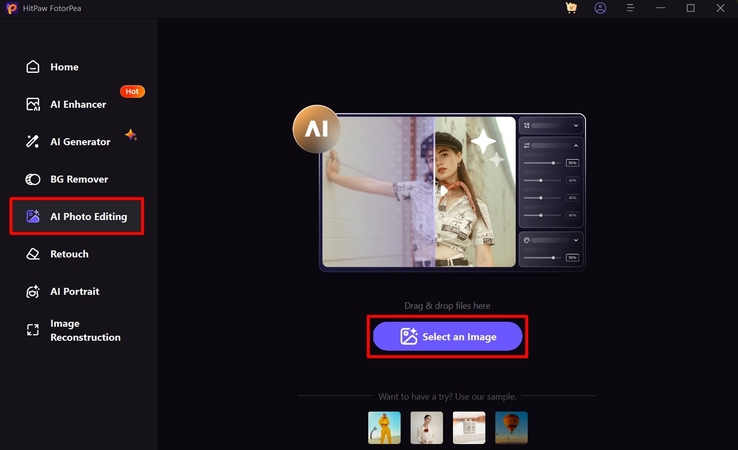The width and height of the screenshot is (738, 450).
Task: Open Image Reconstruction label
Action: [85, 330]
